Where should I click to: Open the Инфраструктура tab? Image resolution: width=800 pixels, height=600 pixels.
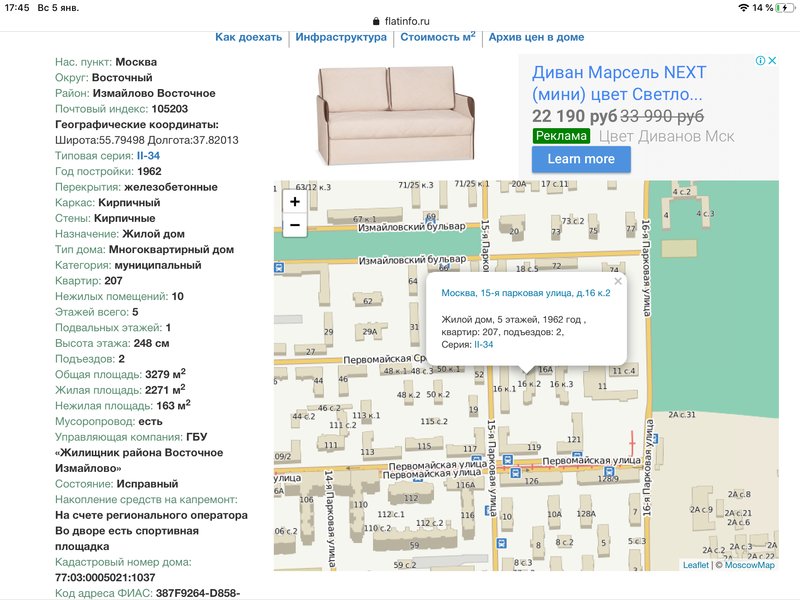(341, 37)
